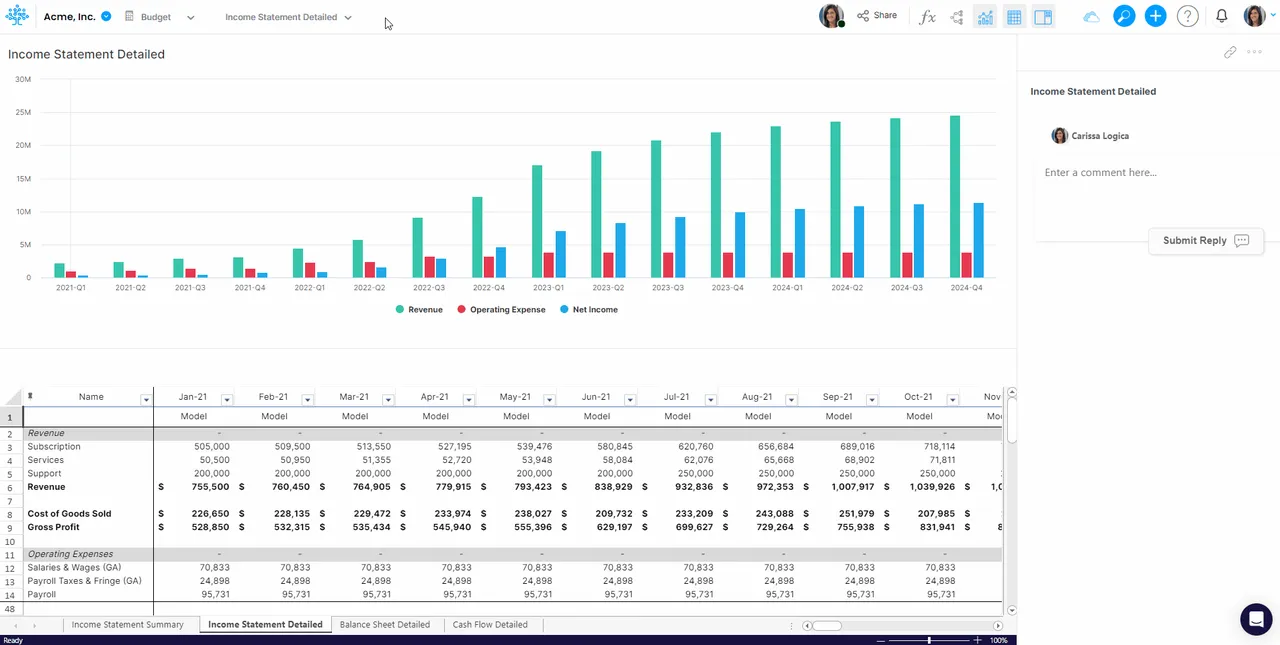The height and width of the screenshot is (645, 1280).
Task: Click the zoom slider in status bar
Action: tap(929, 640)
